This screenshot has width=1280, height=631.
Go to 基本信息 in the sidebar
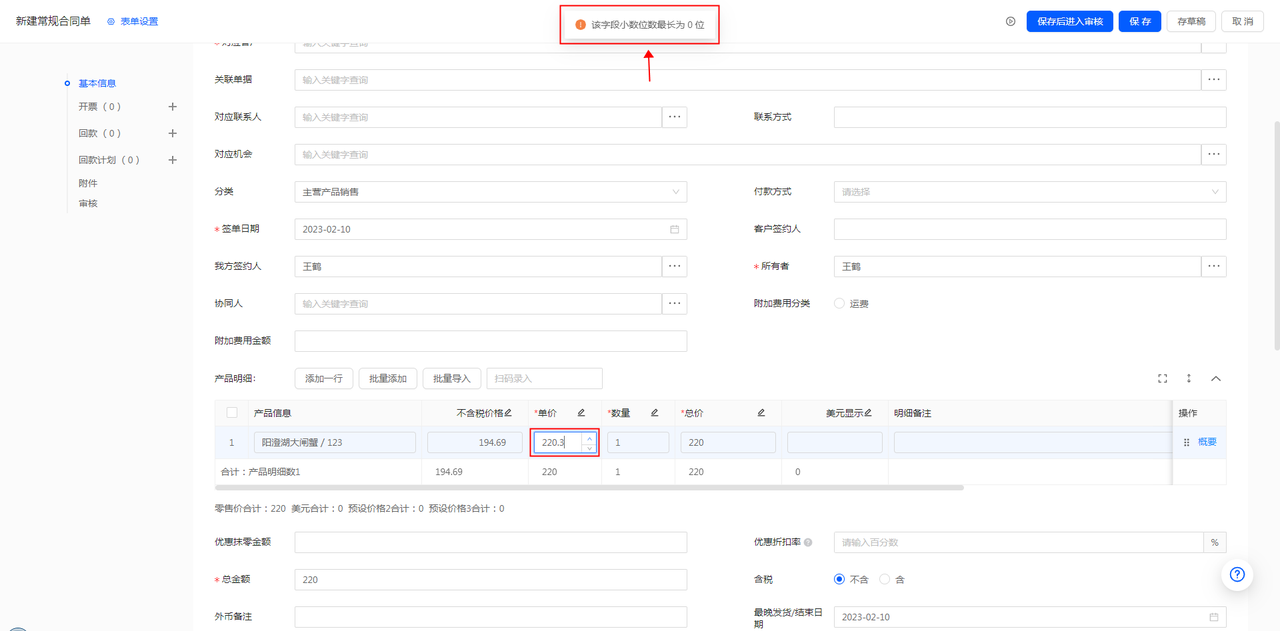pos(97,83)
